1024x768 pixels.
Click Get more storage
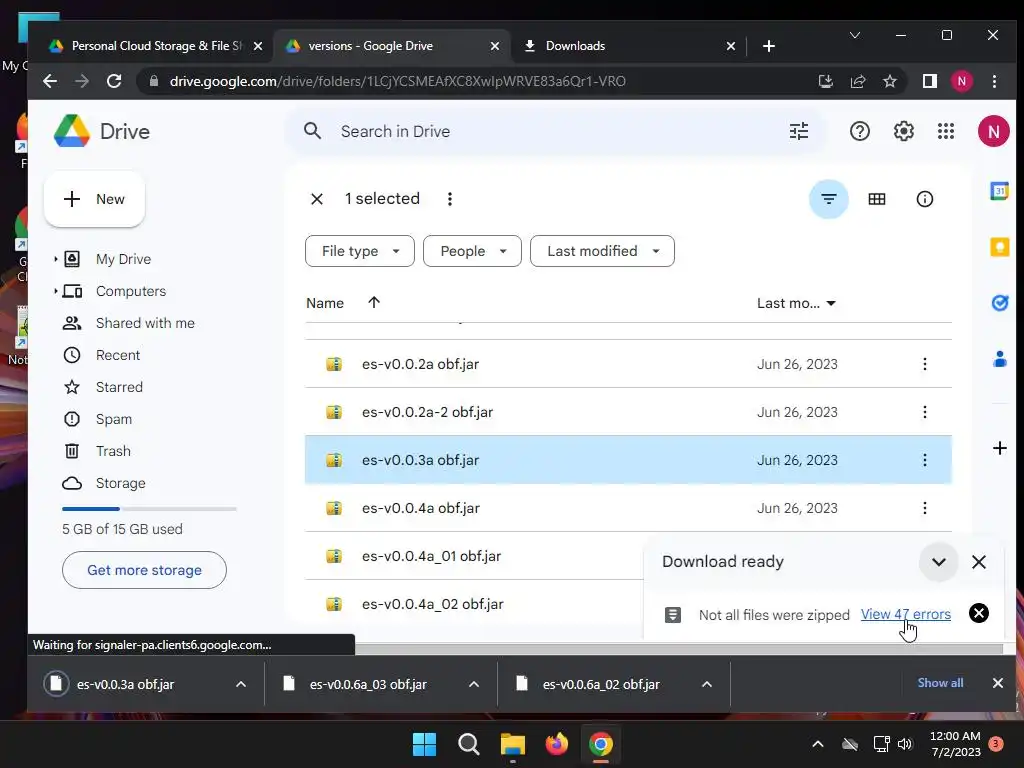point(144,570)
